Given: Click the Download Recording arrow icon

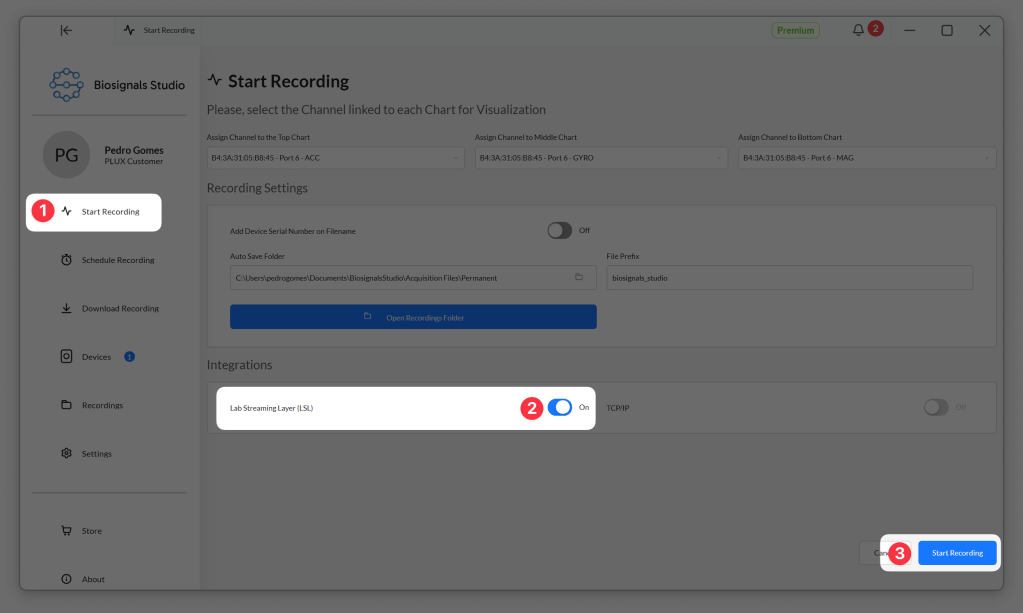Looking at the screenshot, I should click(x=67, y=308).
